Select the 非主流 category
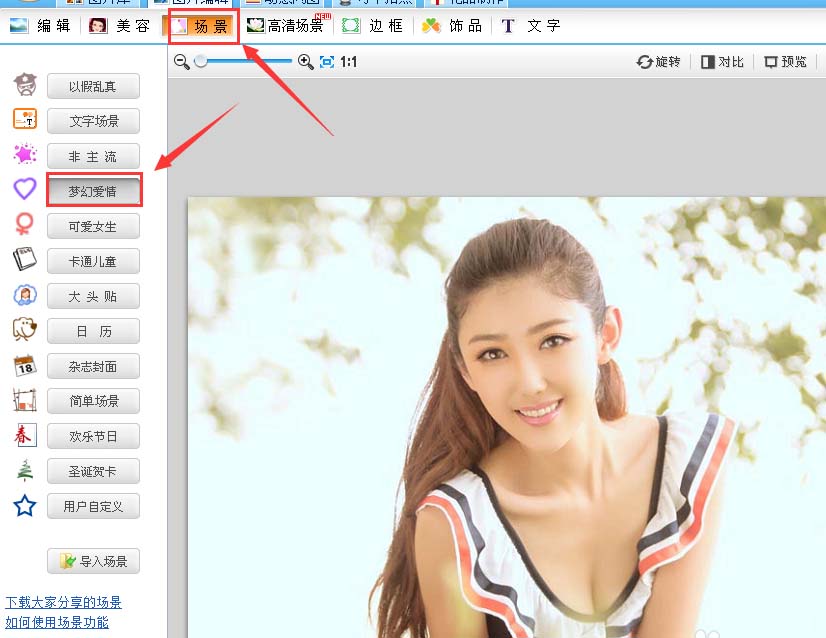This screenshot has width=826, height=638. pyautogui.click(x=93, y=156)
